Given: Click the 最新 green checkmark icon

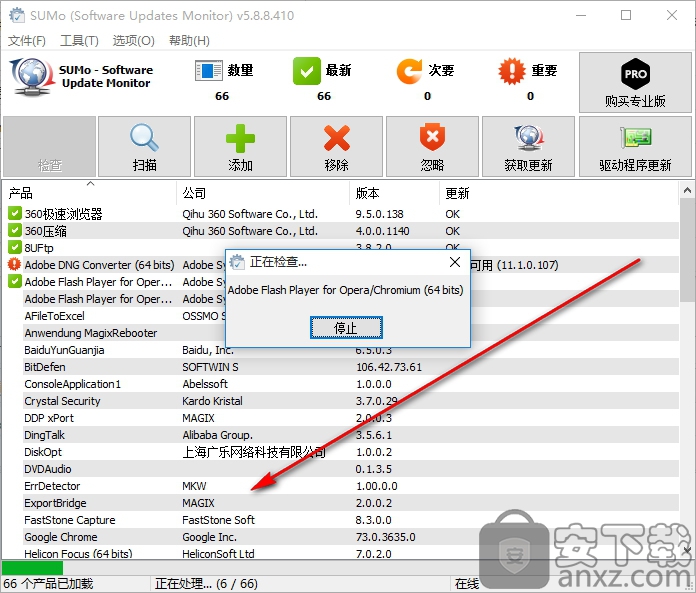Looking at the screenshot, I should click(x=306, y=71).
